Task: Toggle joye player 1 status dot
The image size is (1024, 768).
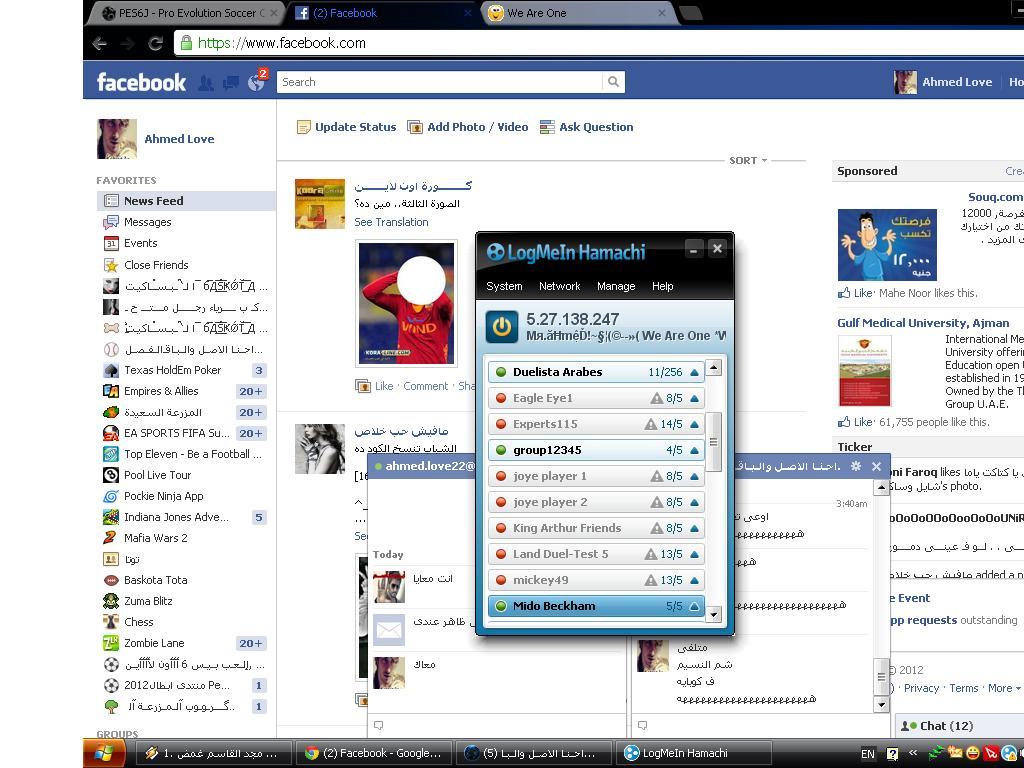Action: click(501, 476)
